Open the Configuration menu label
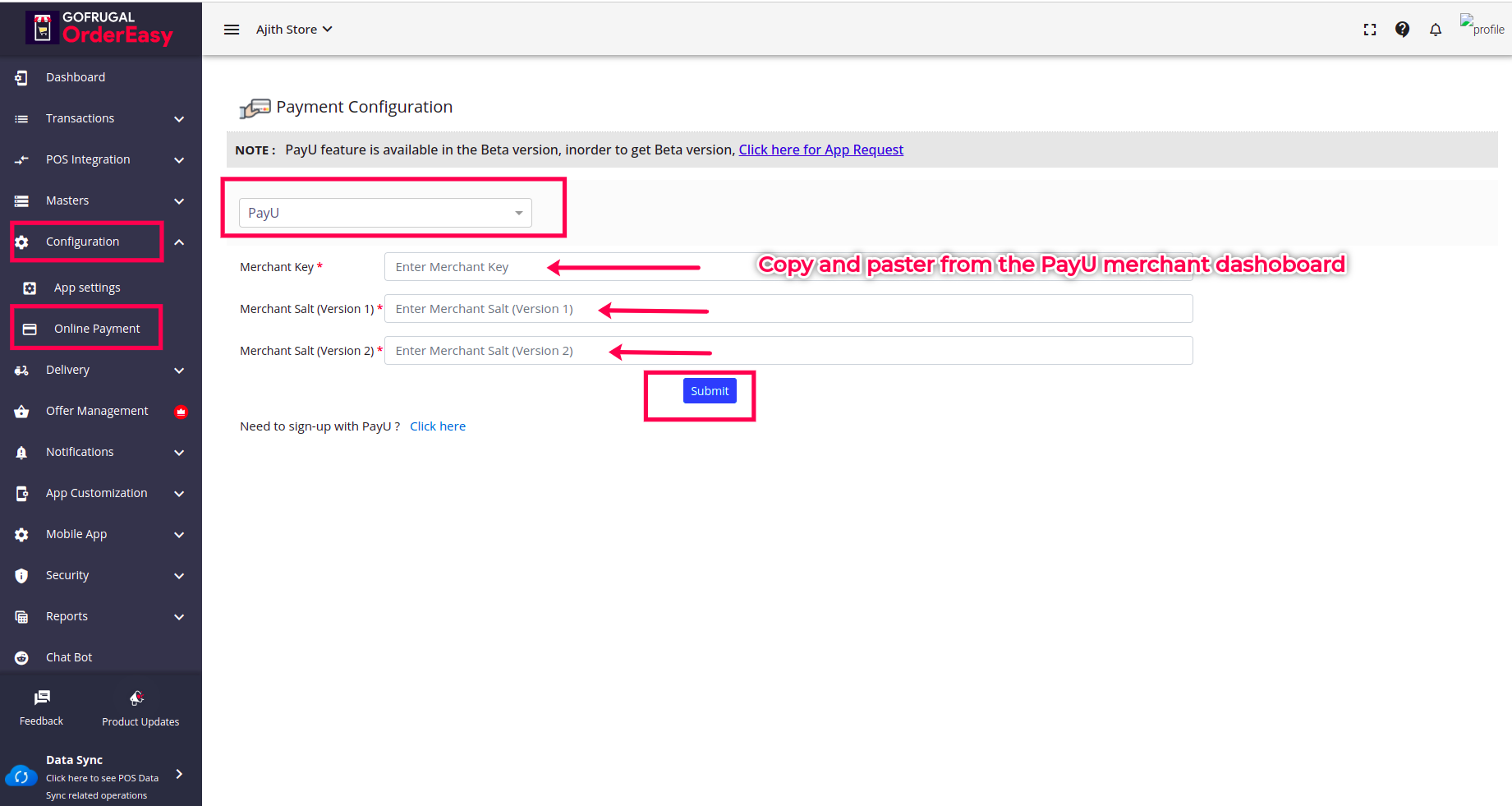1512x806 pixels. tap(82, 242)
